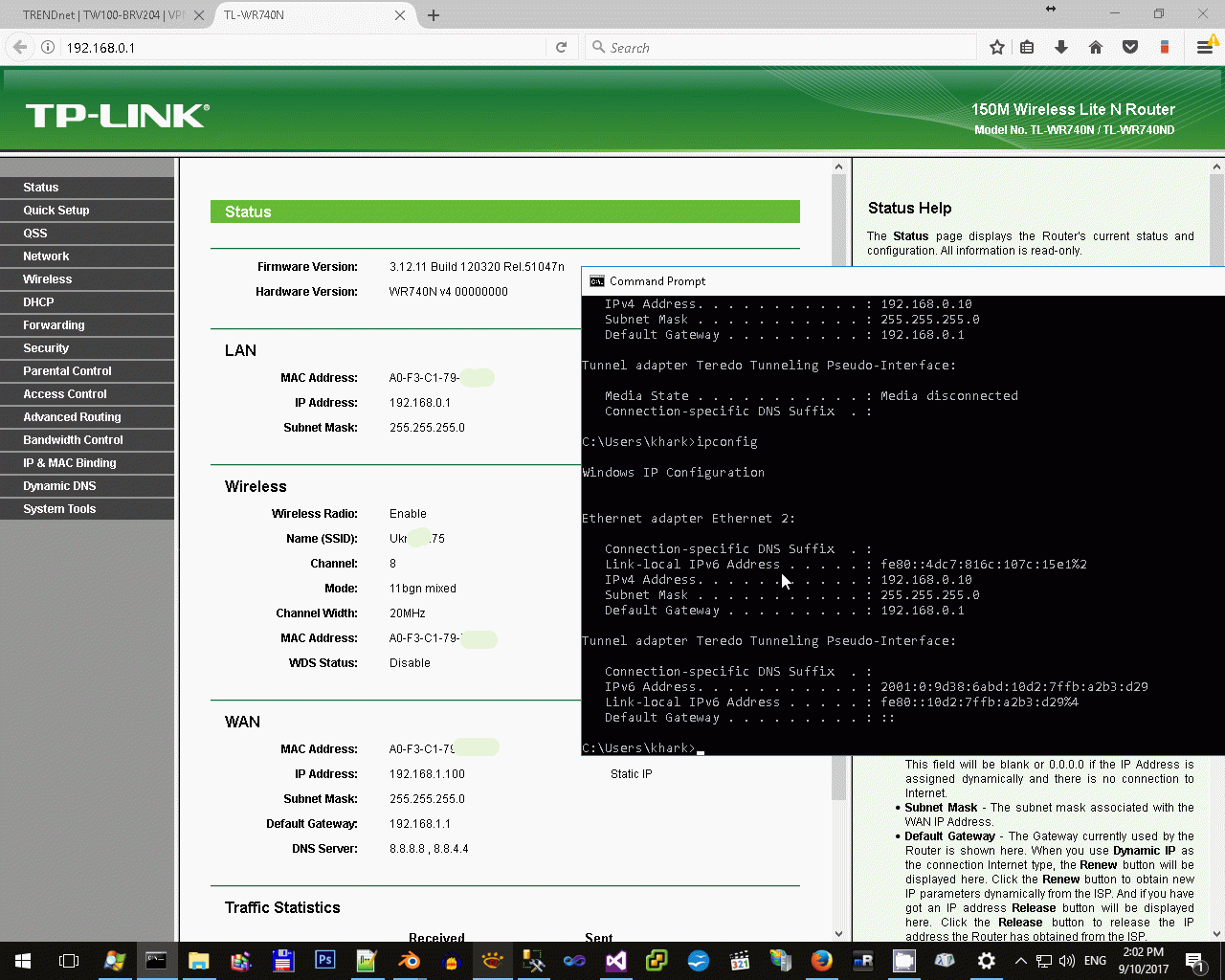The image size is (1225, 980).
Task: Open the Firefox downloads arrow
Action: coord(1061,47)
